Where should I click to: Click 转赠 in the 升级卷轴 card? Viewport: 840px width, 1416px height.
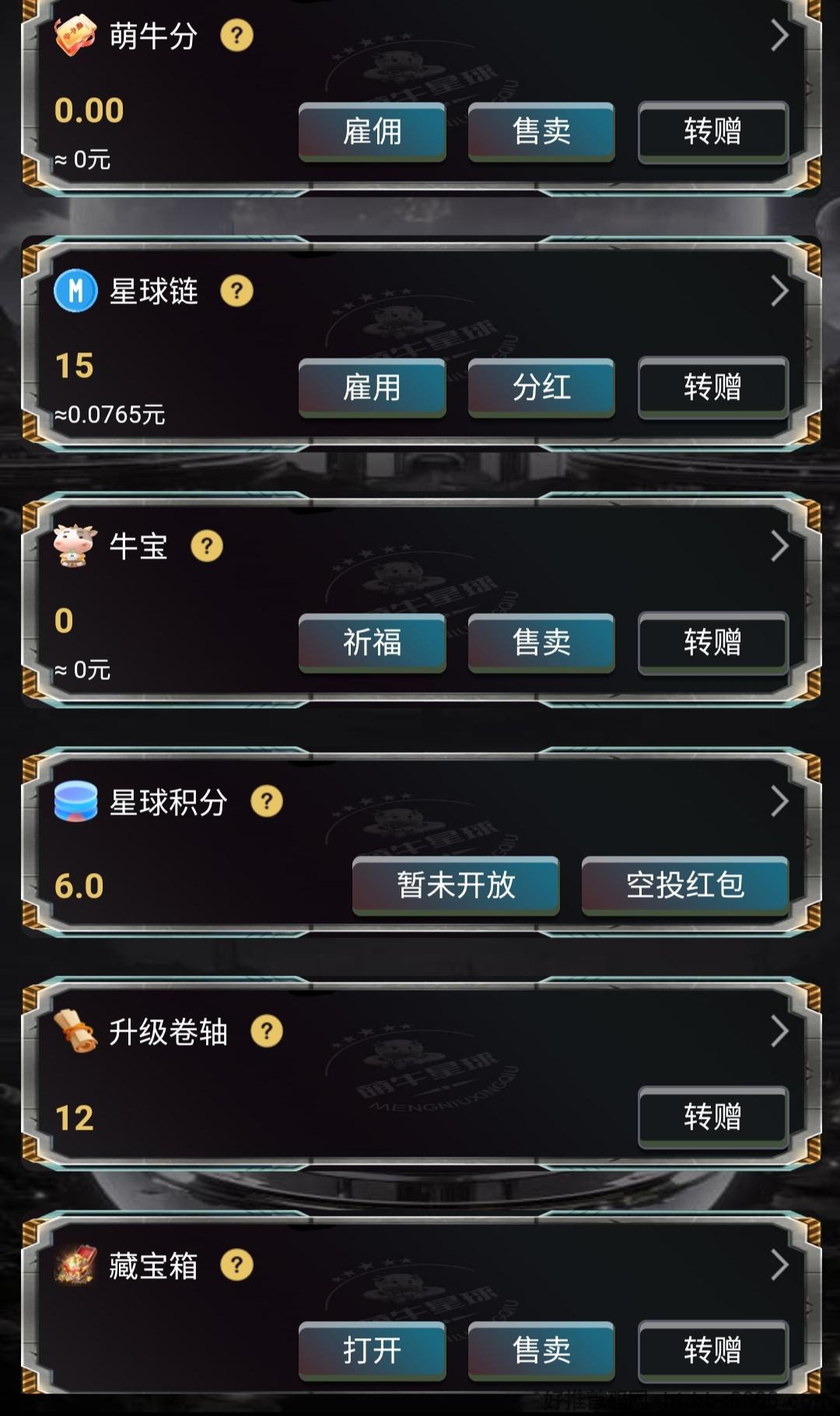tap(713, 1116)
